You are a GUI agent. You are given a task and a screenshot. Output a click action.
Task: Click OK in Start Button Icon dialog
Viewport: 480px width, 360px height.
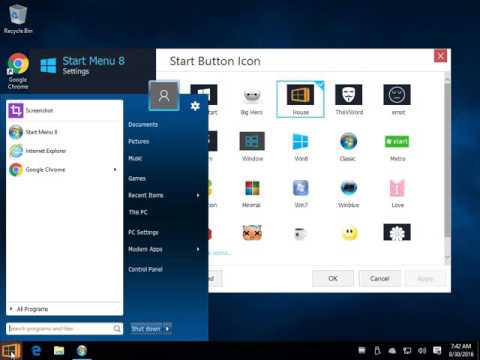[x=333, y=278]
